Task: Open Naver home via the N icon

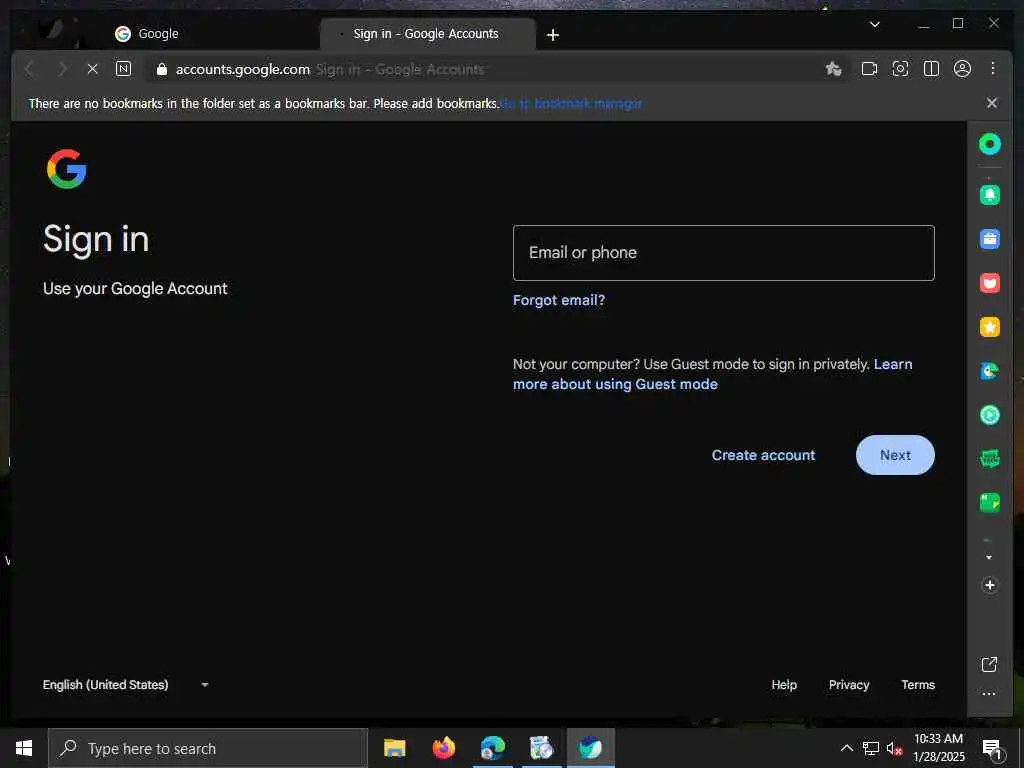Action: [123, 69]
